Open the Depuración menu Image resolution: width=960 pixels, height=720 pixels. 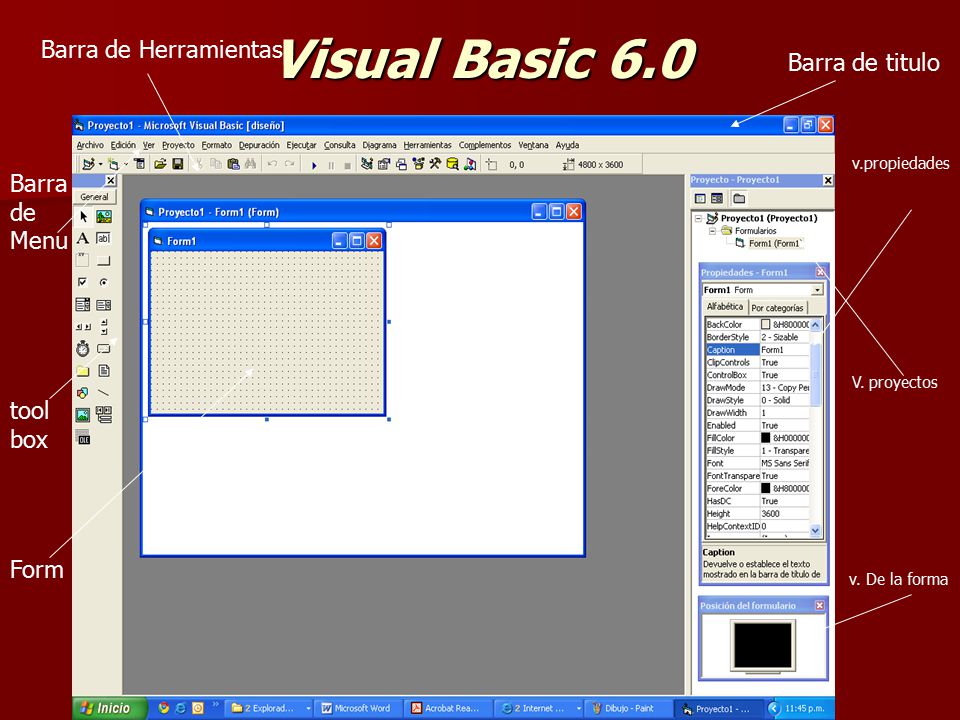[259, 145]
